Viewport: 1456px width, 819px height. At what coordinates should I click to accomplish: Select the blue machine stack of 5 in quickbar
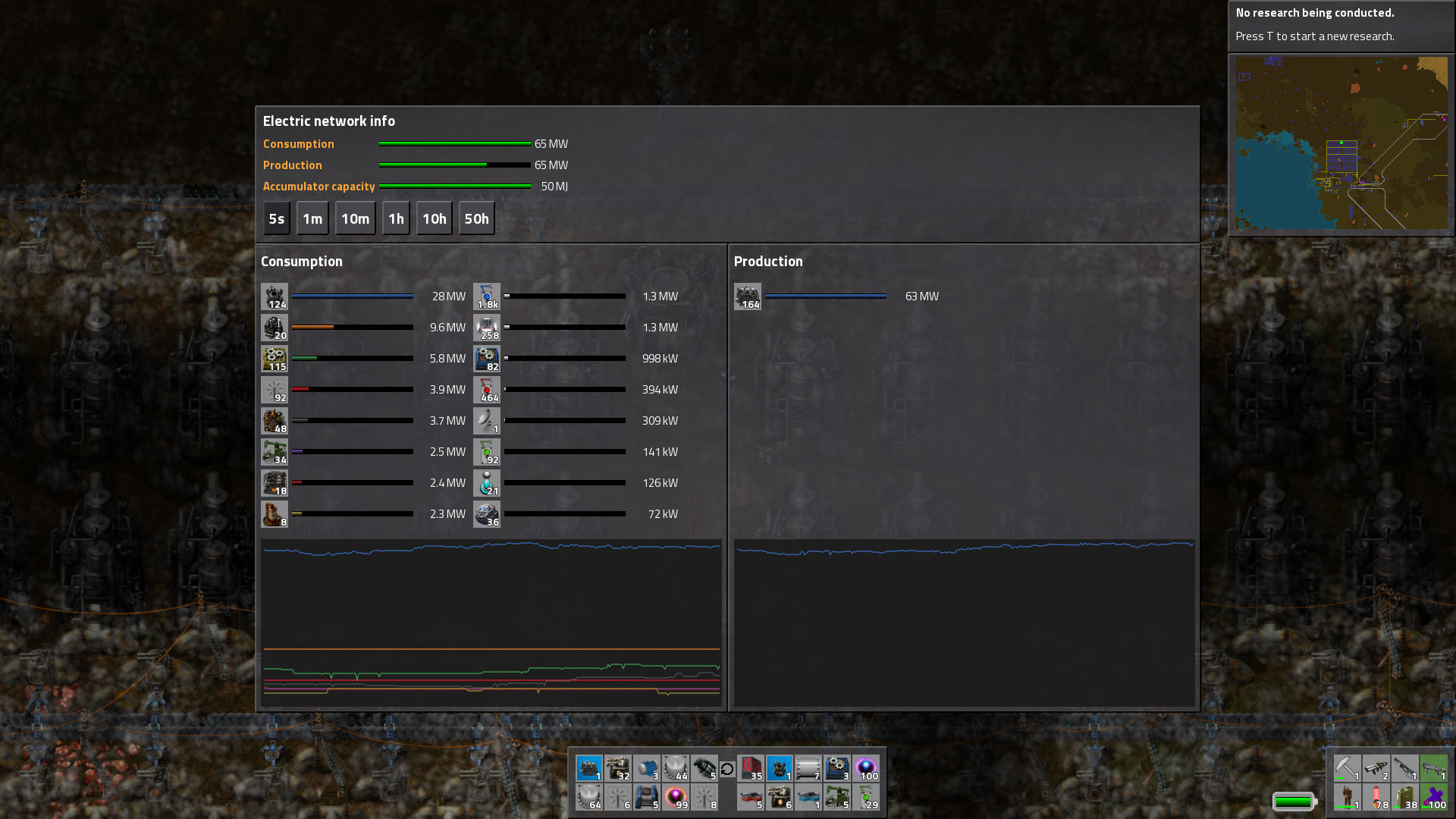point(647,797)
